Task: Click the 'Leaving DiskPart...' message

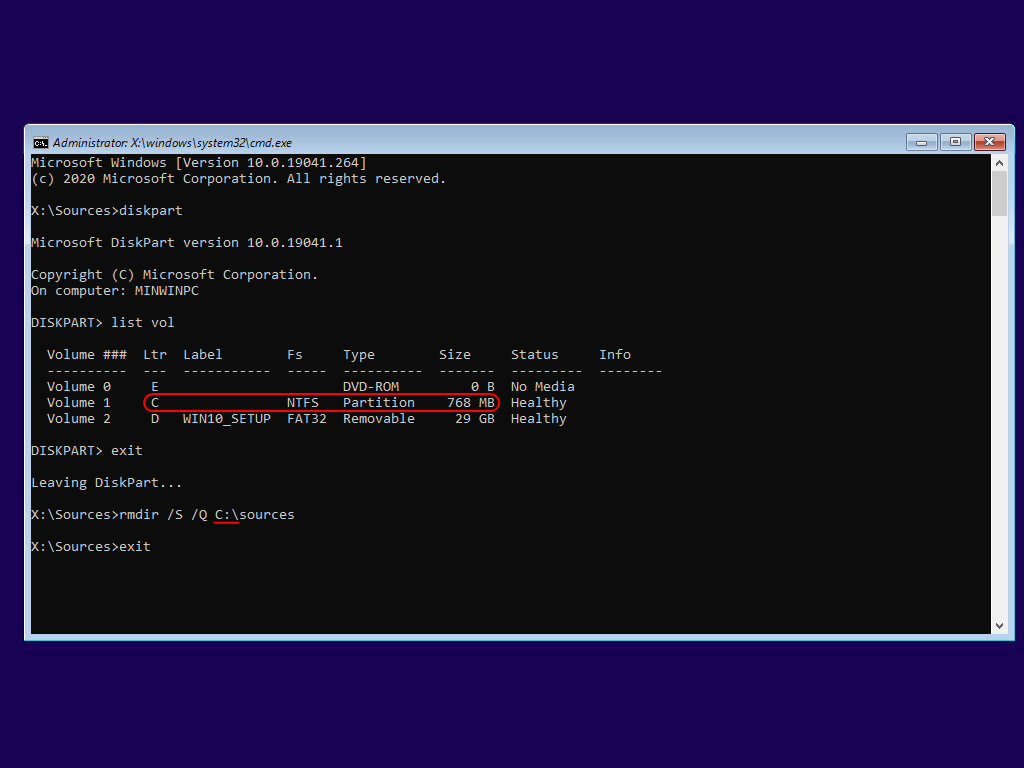Action: (x=106, y=483)
